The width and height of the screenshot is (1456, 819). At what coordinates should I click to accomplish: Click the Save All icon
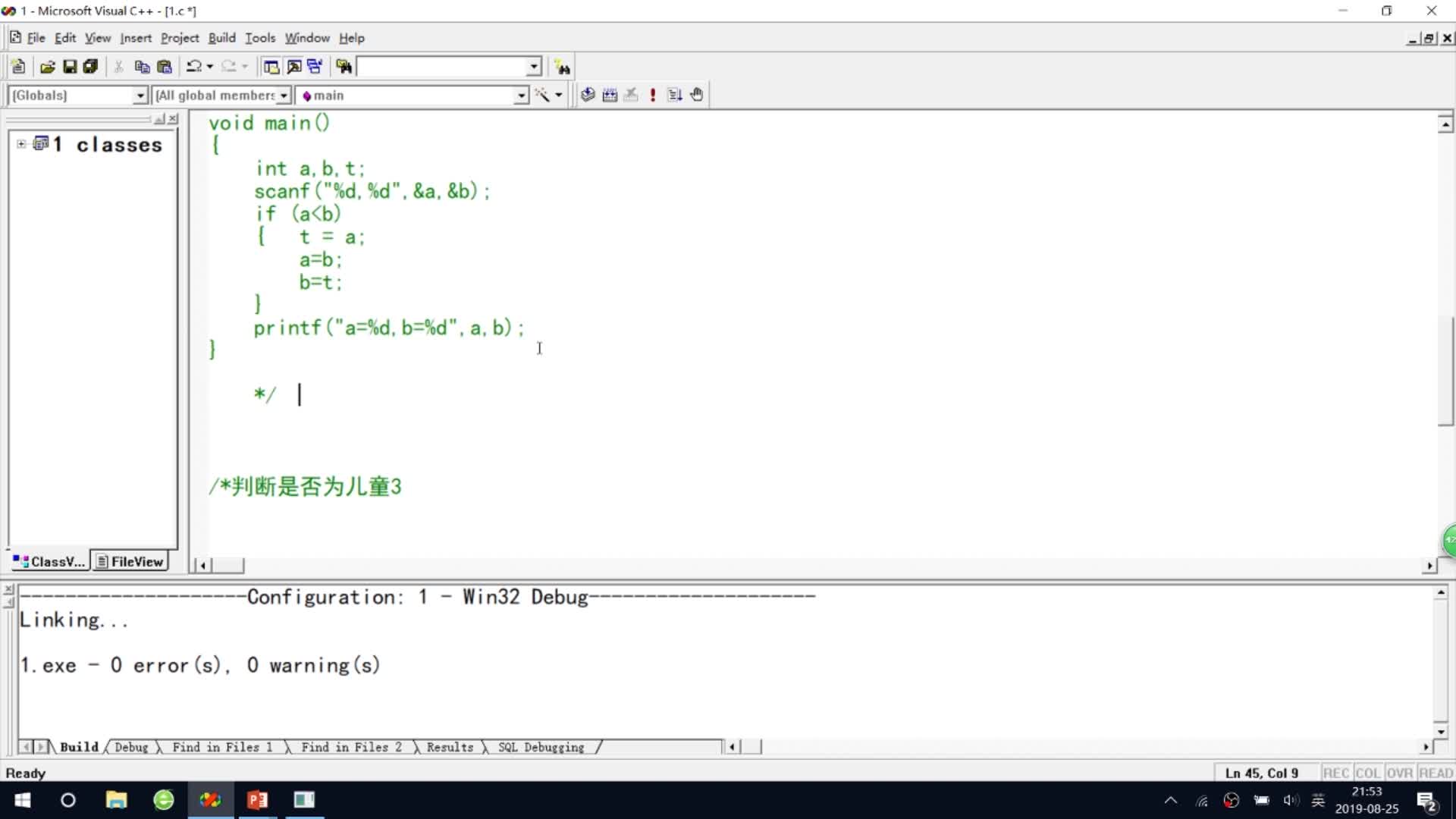click(90, 67)
